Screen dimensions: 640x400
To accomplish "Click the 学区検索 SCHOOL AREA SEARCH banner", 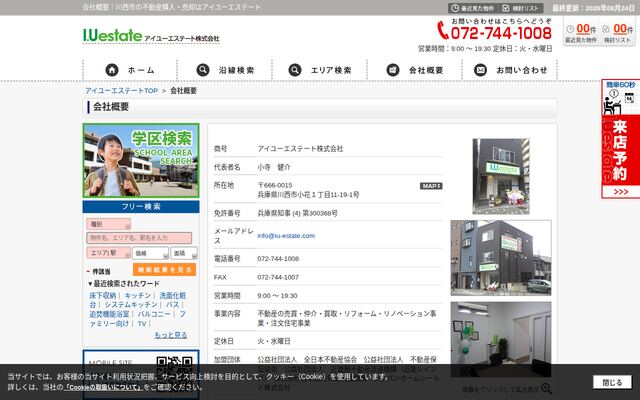I will point(141,160).
